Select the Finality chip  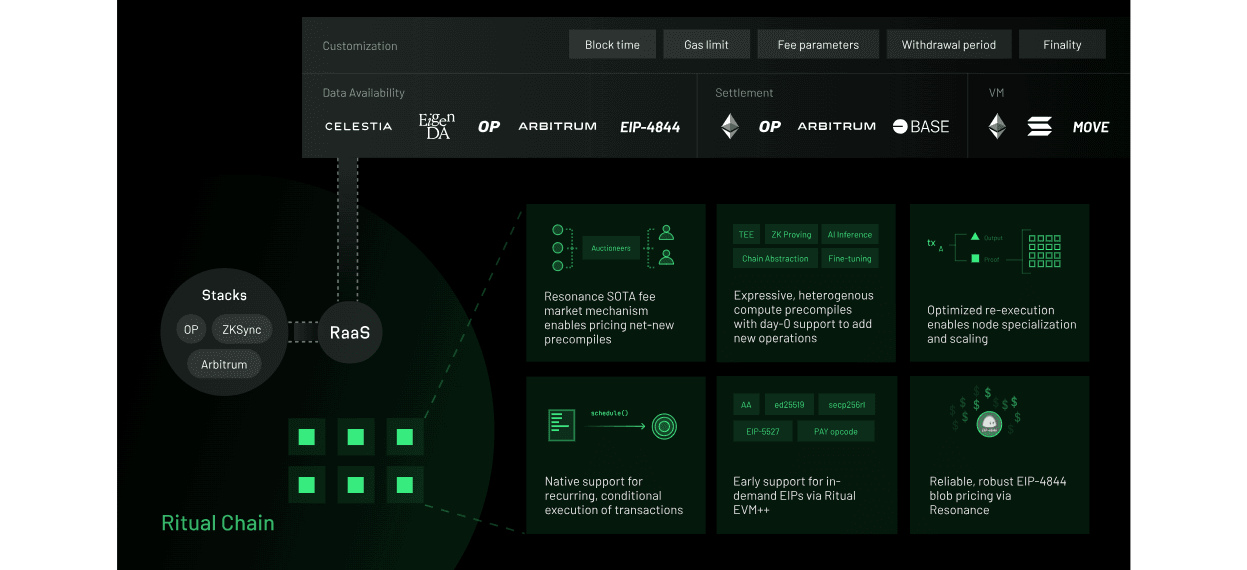(x=1062, y=45)
